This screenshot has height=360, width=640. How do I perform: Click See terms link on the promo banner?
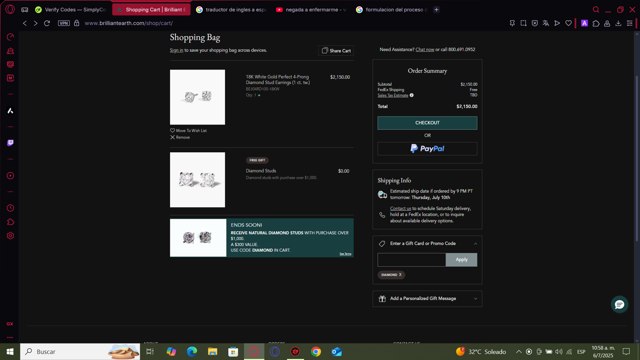click(x=345, y=254)
